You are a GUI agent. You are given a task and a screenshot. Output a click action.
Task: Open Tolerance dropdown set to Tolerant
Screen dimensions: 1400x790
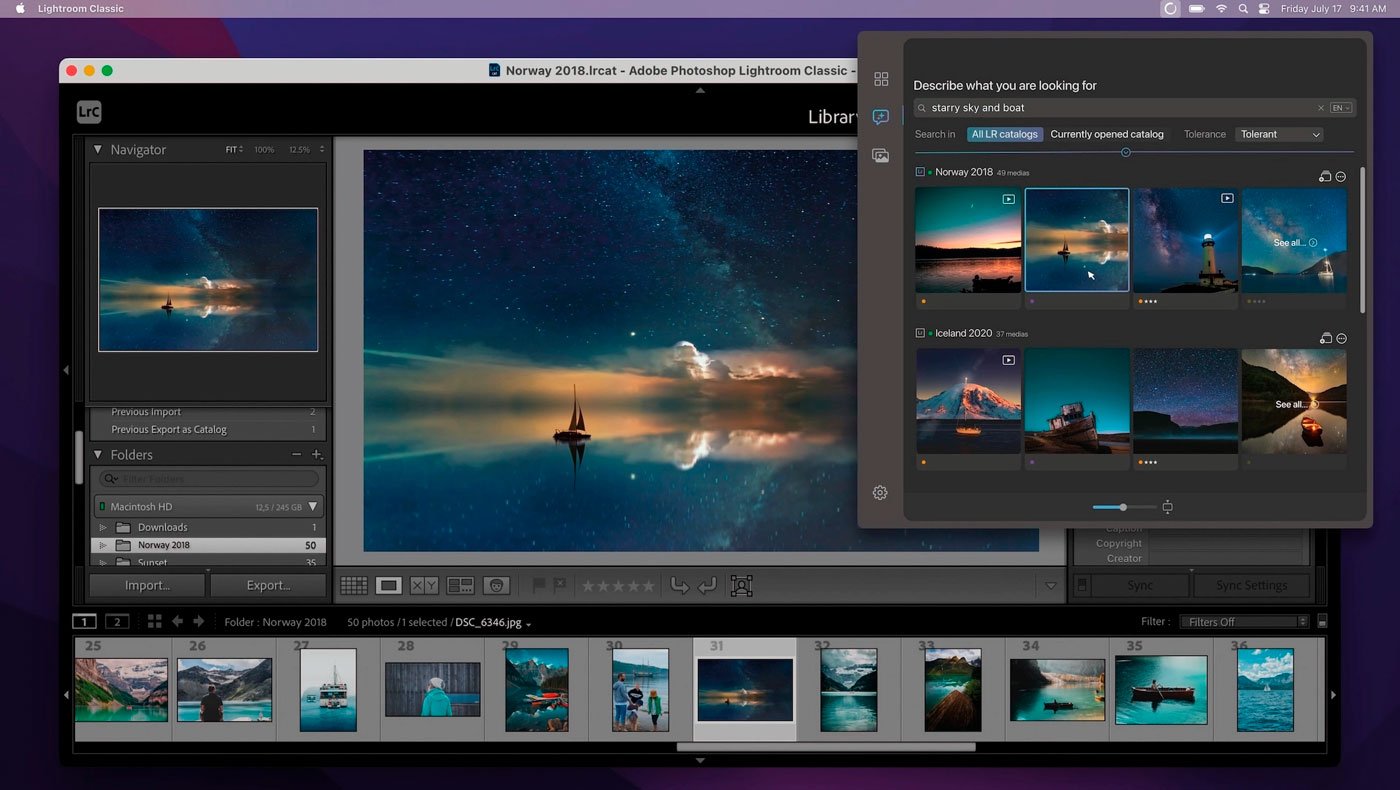(x=1280, y=134)
